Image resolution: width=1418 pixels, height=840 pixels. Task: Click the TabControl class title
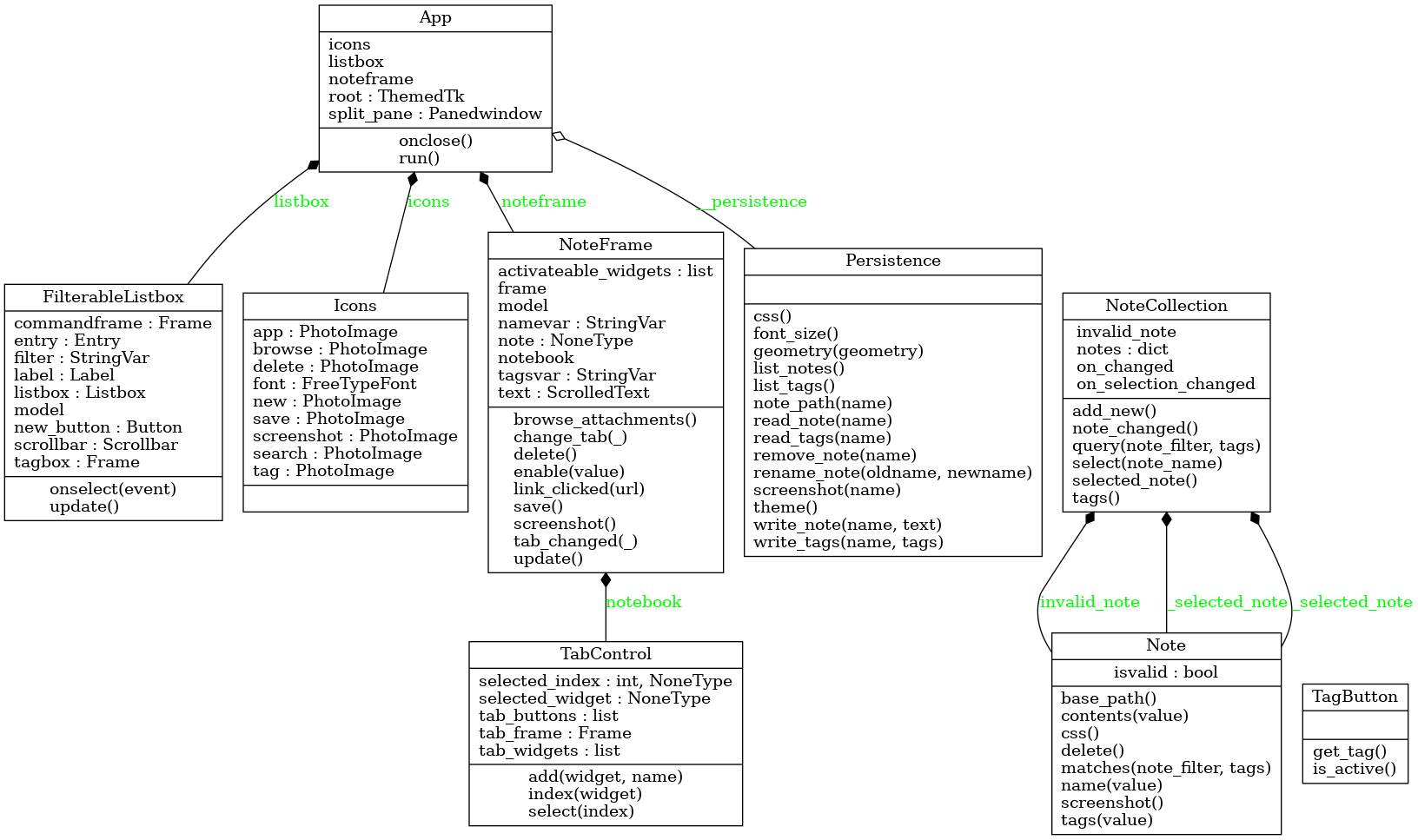[x=606, y=654]
